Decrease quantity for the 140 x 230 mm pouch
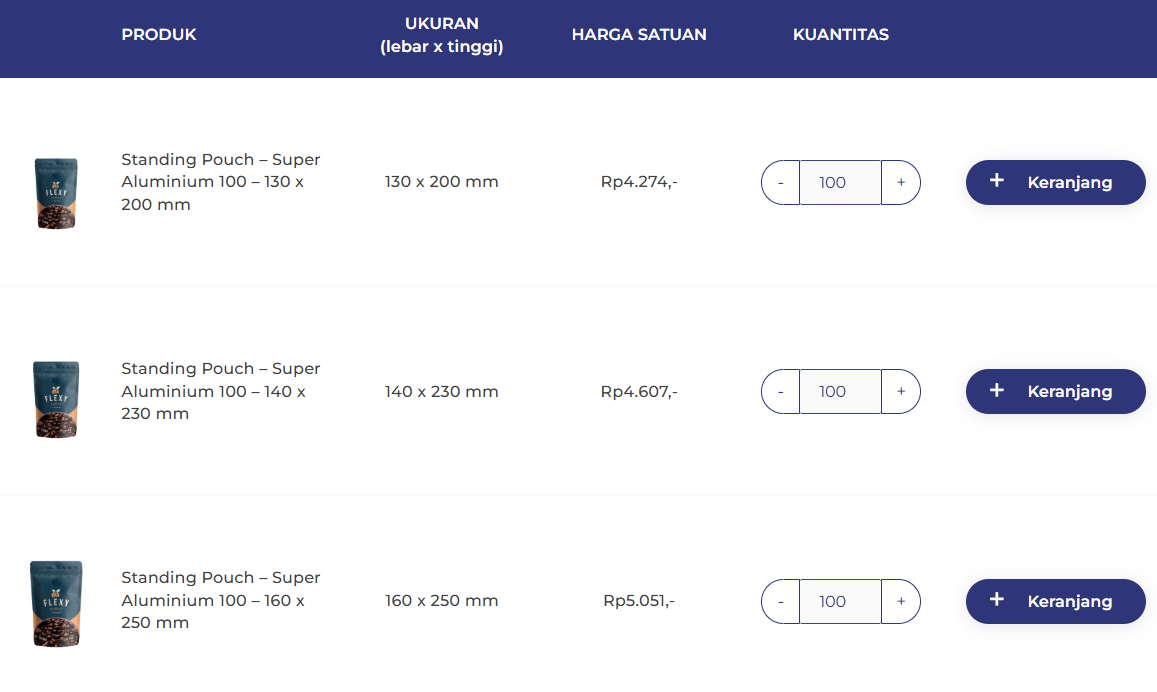The width and height of the screenshot is (1157, 692). (780, 392)
